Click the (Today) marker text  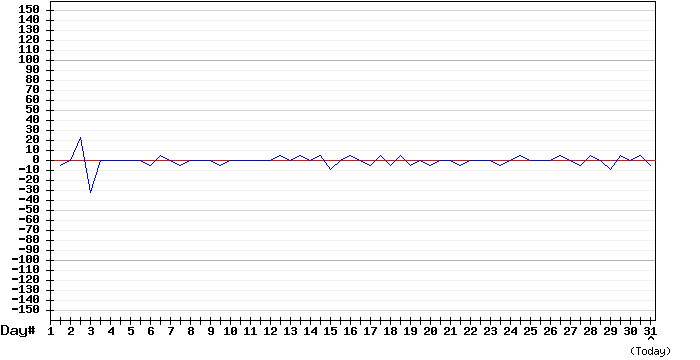click(x=650, y=352)
